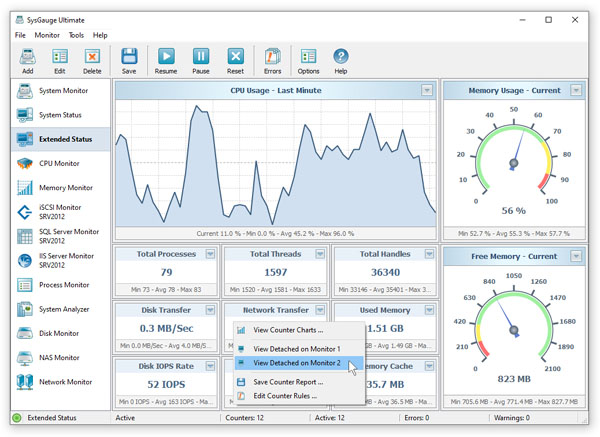Select System Status in the sidebar

[60, 115]
